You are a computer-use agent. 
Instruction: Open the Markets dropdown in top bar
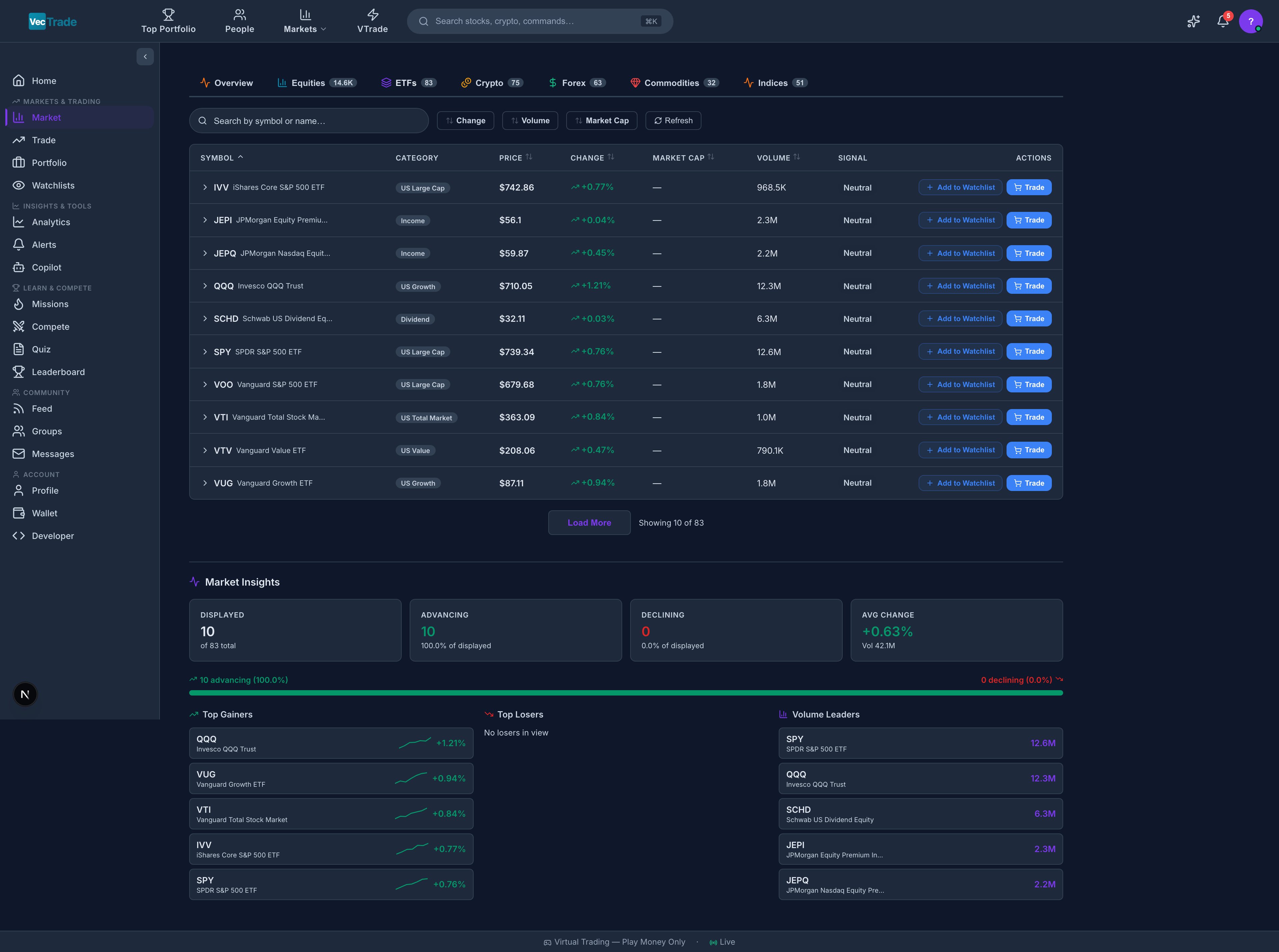[305, 21]
